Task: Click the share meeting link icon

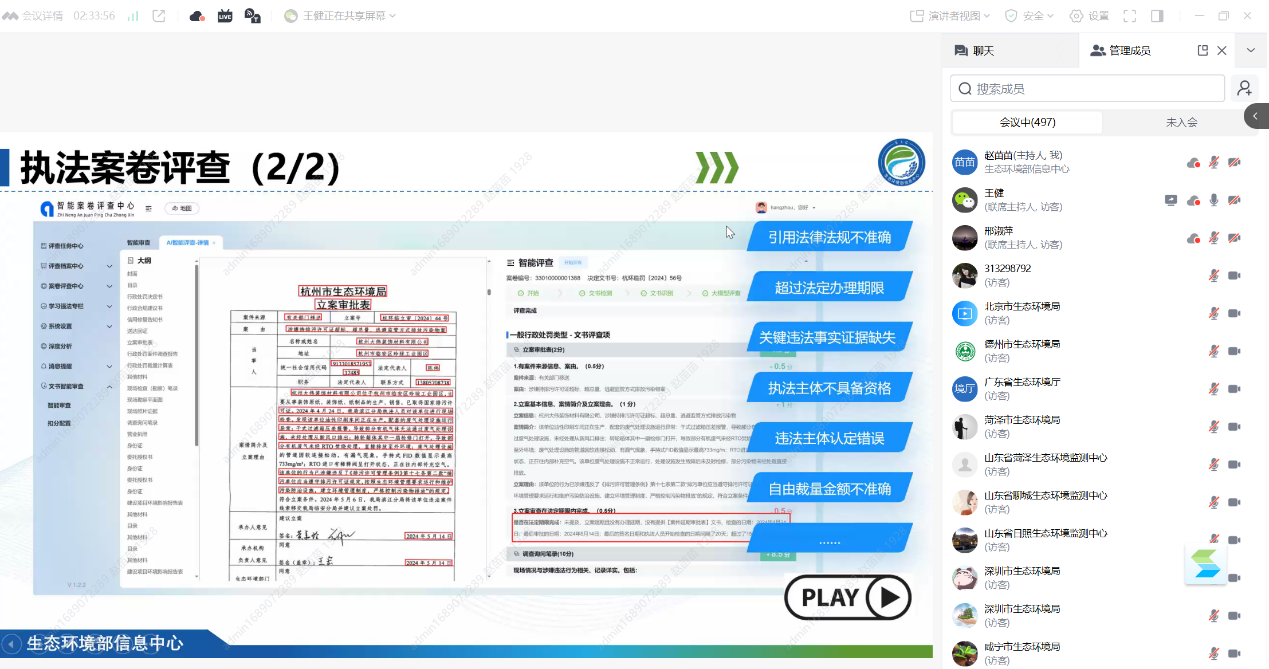Action: [x=159, y=16]
